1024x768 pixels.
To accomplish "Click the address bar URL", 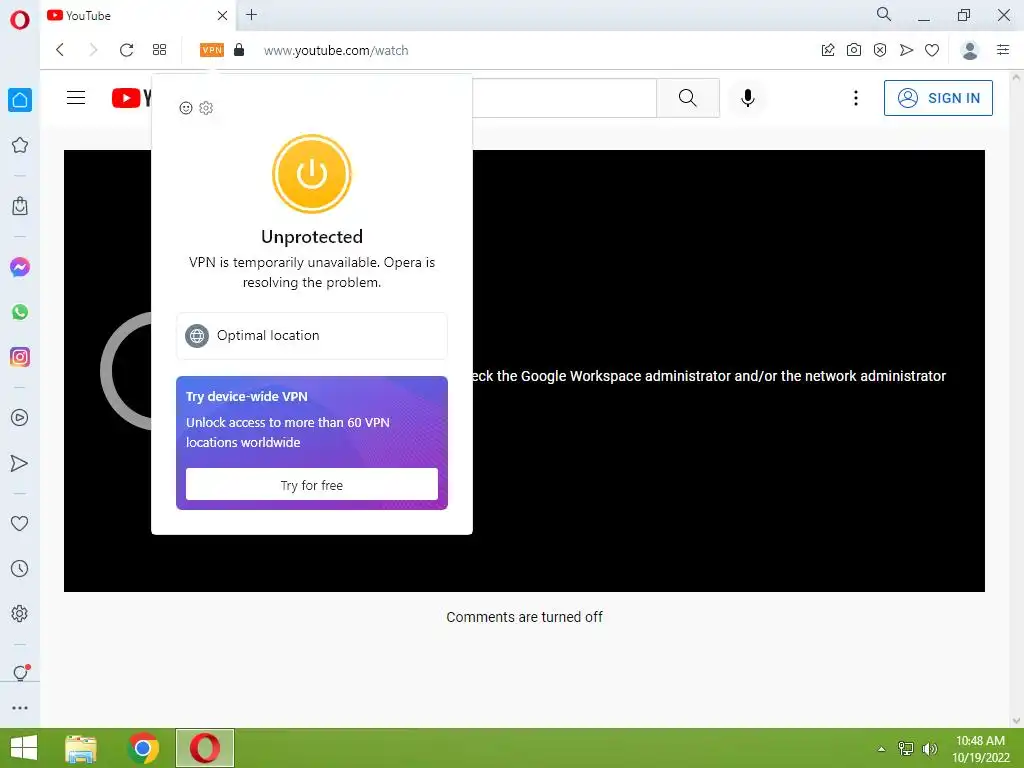I will coord(336,50).
